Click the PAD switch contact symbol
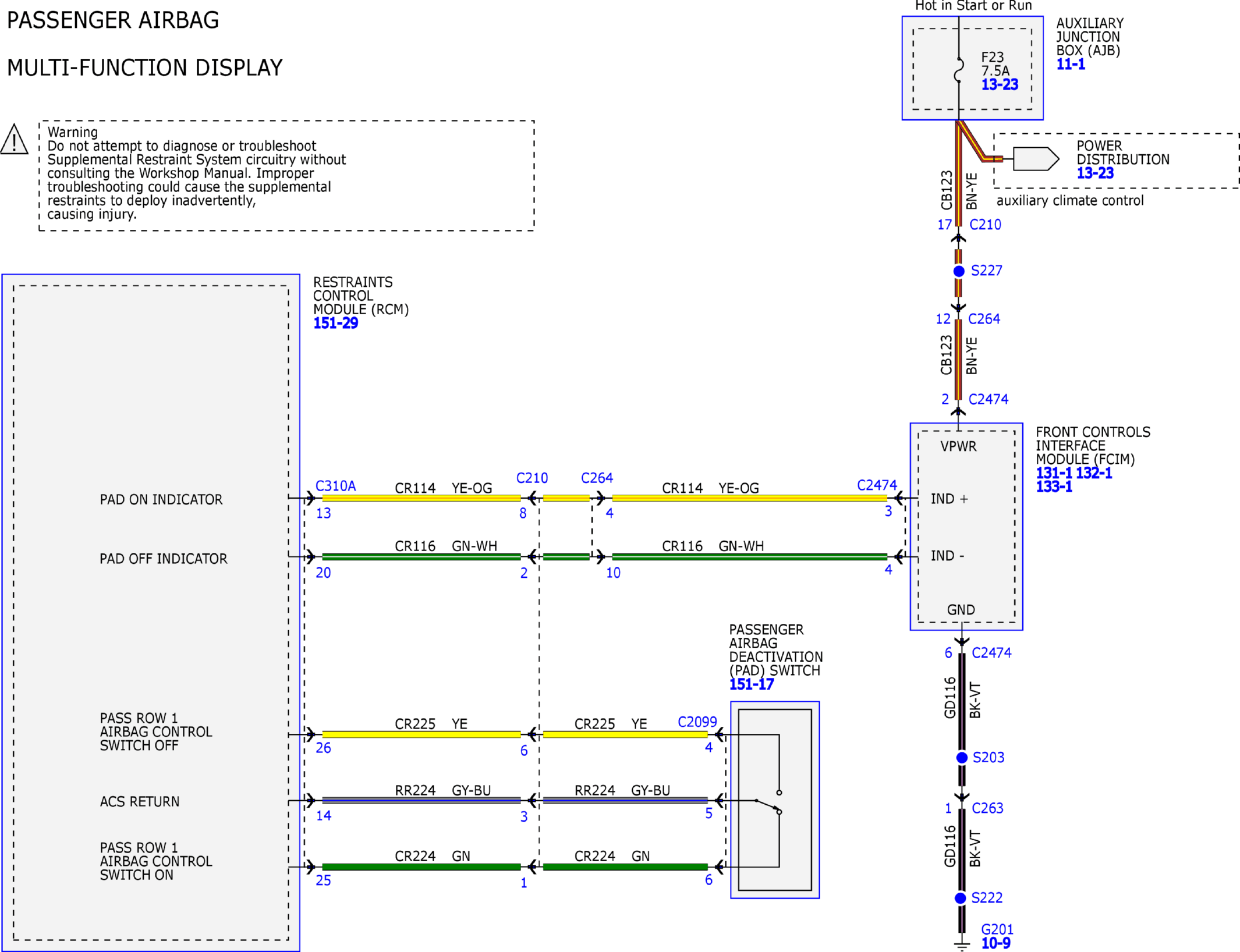 [x=768, y=801]
